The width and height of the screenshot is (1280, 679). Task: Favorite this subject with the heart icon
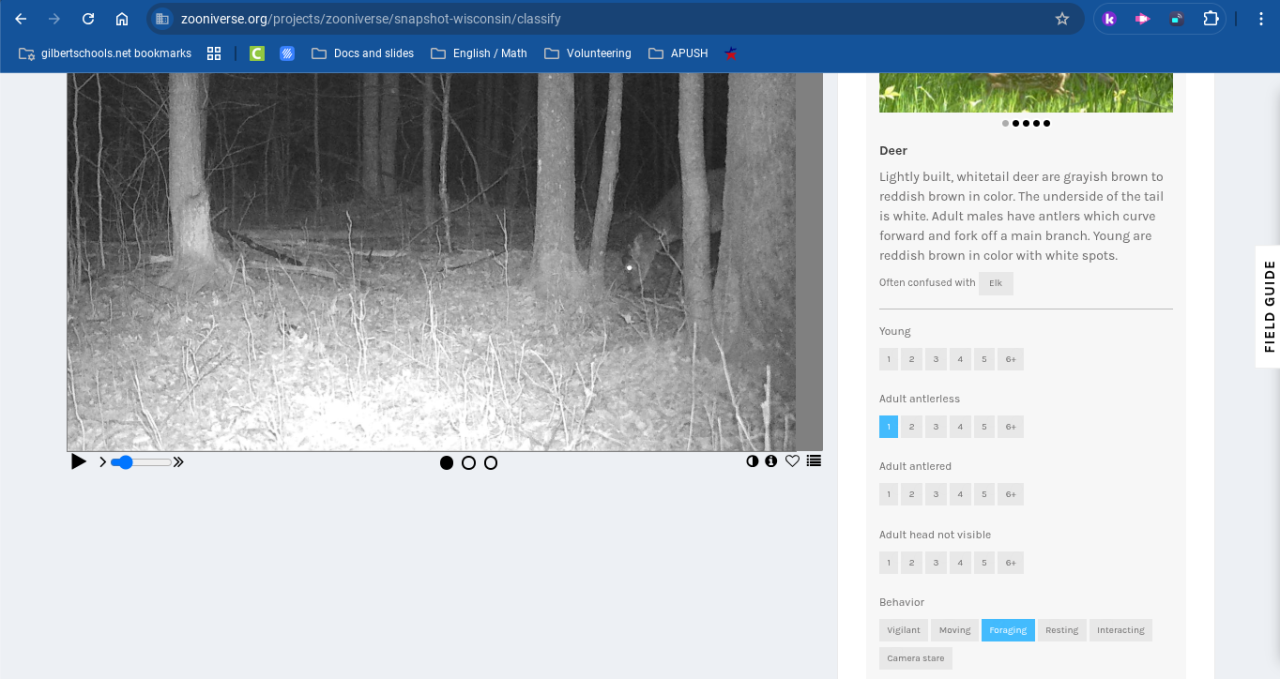click(792, 461)
